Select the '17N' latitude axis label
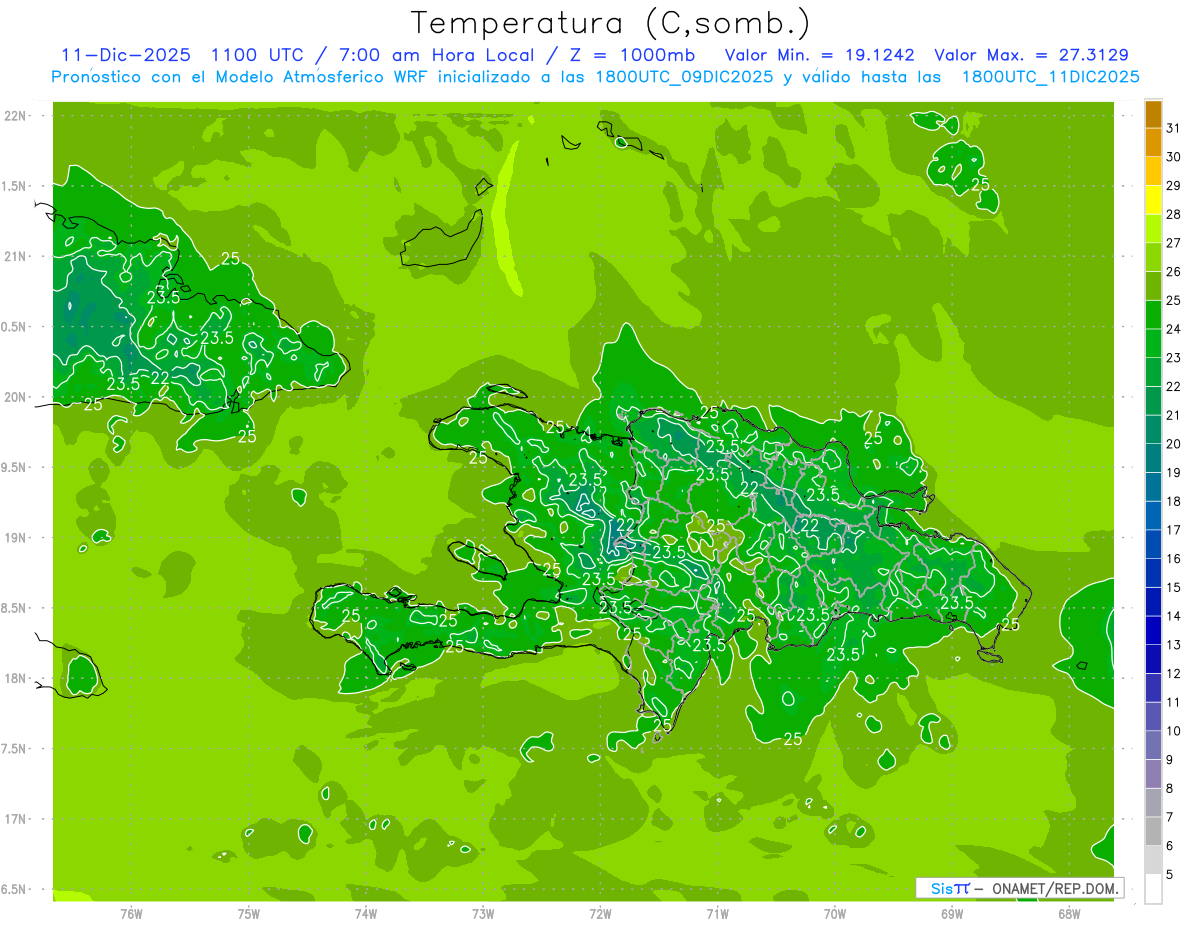The height and width of the screenshot is (927, 1200). pos(16,819)
